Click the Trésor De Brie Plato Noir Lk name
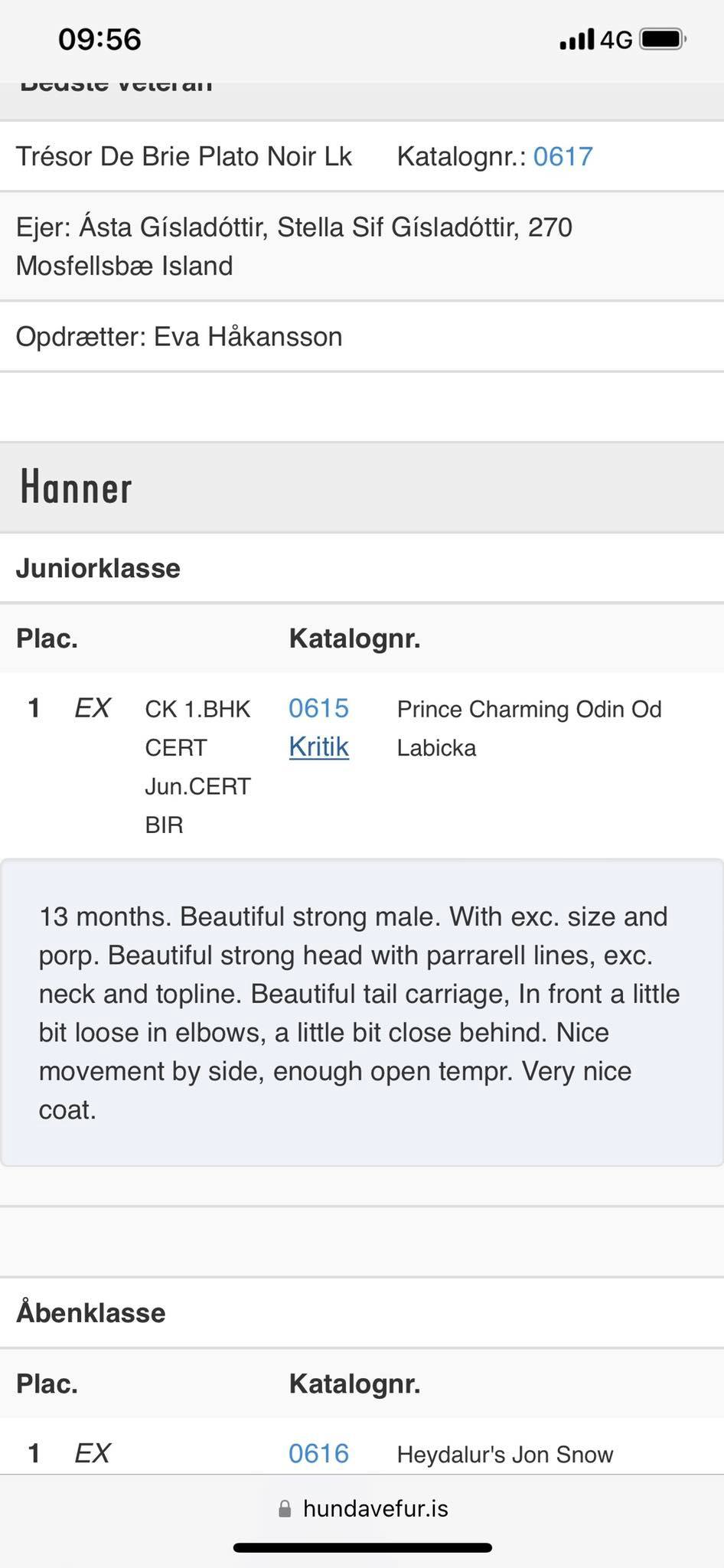This screenshot has width=724, height=1568. tap(184, 156)
